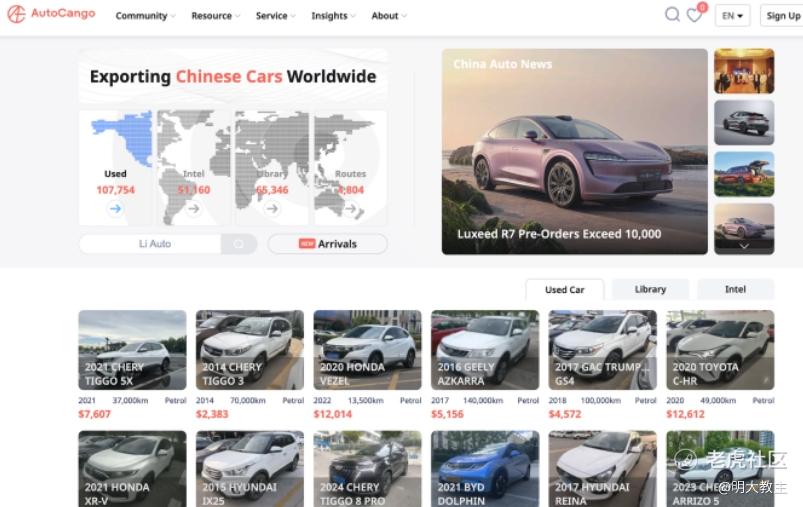Open the 2021 Chery Tiggo 5X listing

click(132, 350)
